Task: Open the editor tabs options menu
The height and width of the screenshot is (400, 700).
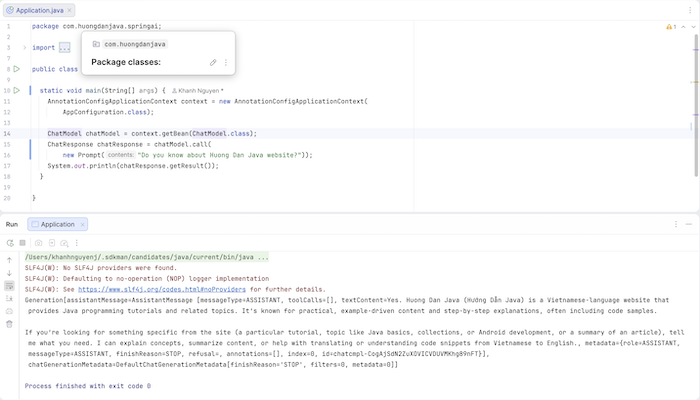Action: [690, 9]
